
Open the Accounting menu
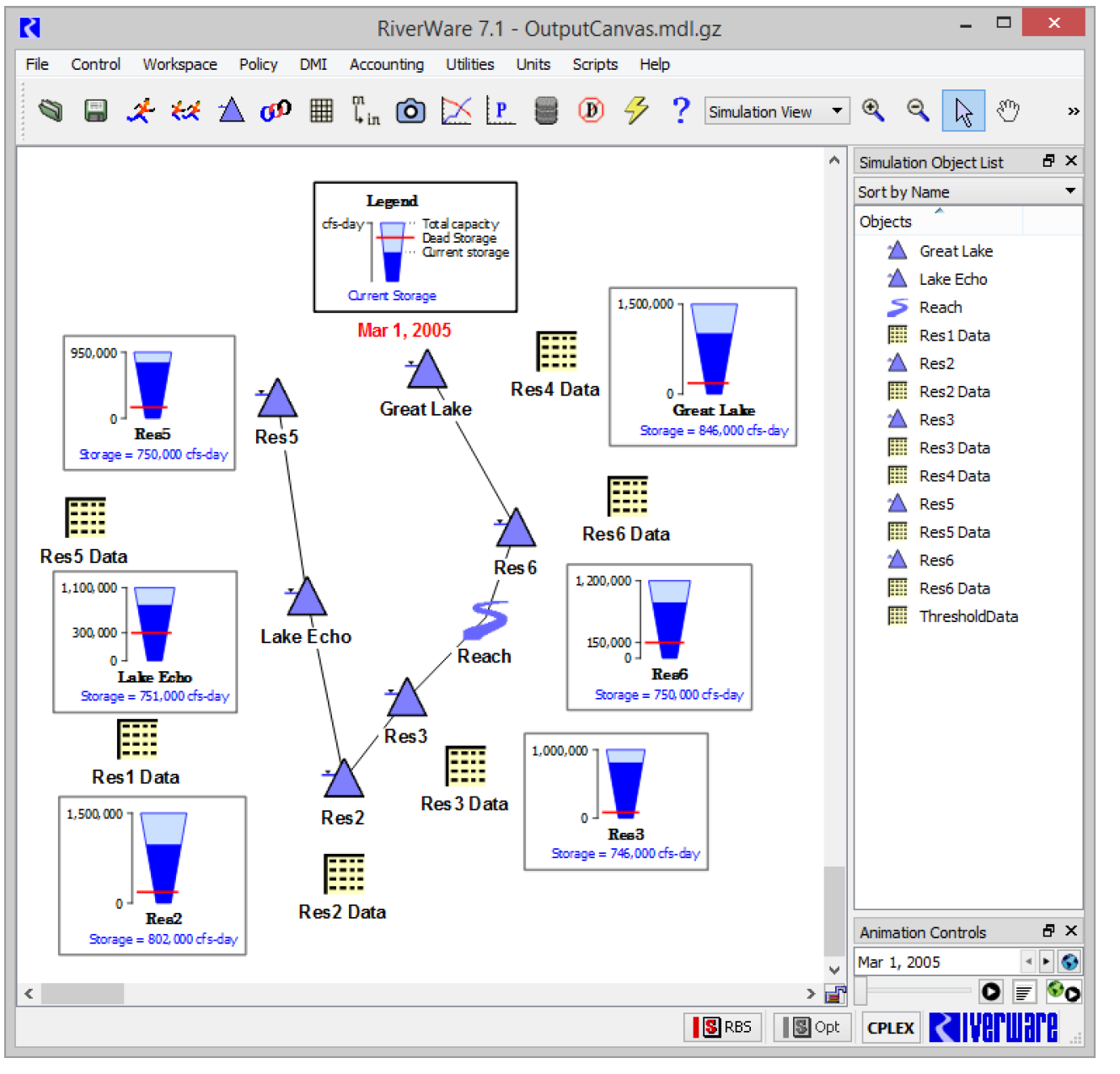coord(386,64)
